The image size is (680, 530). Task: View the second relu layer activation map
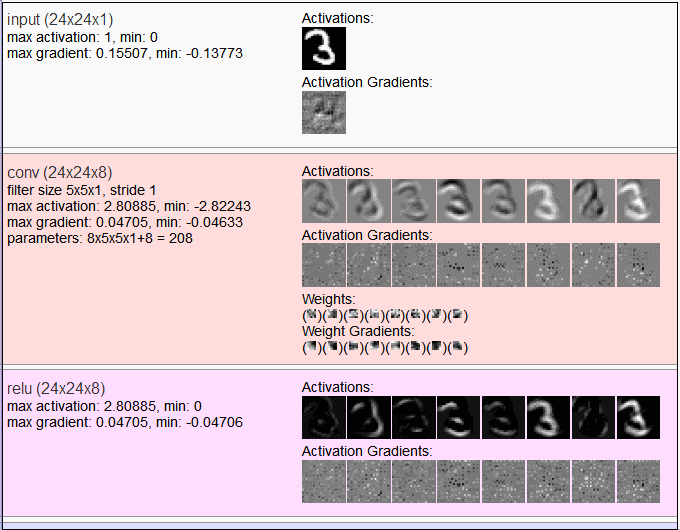(x=369, y=417)
